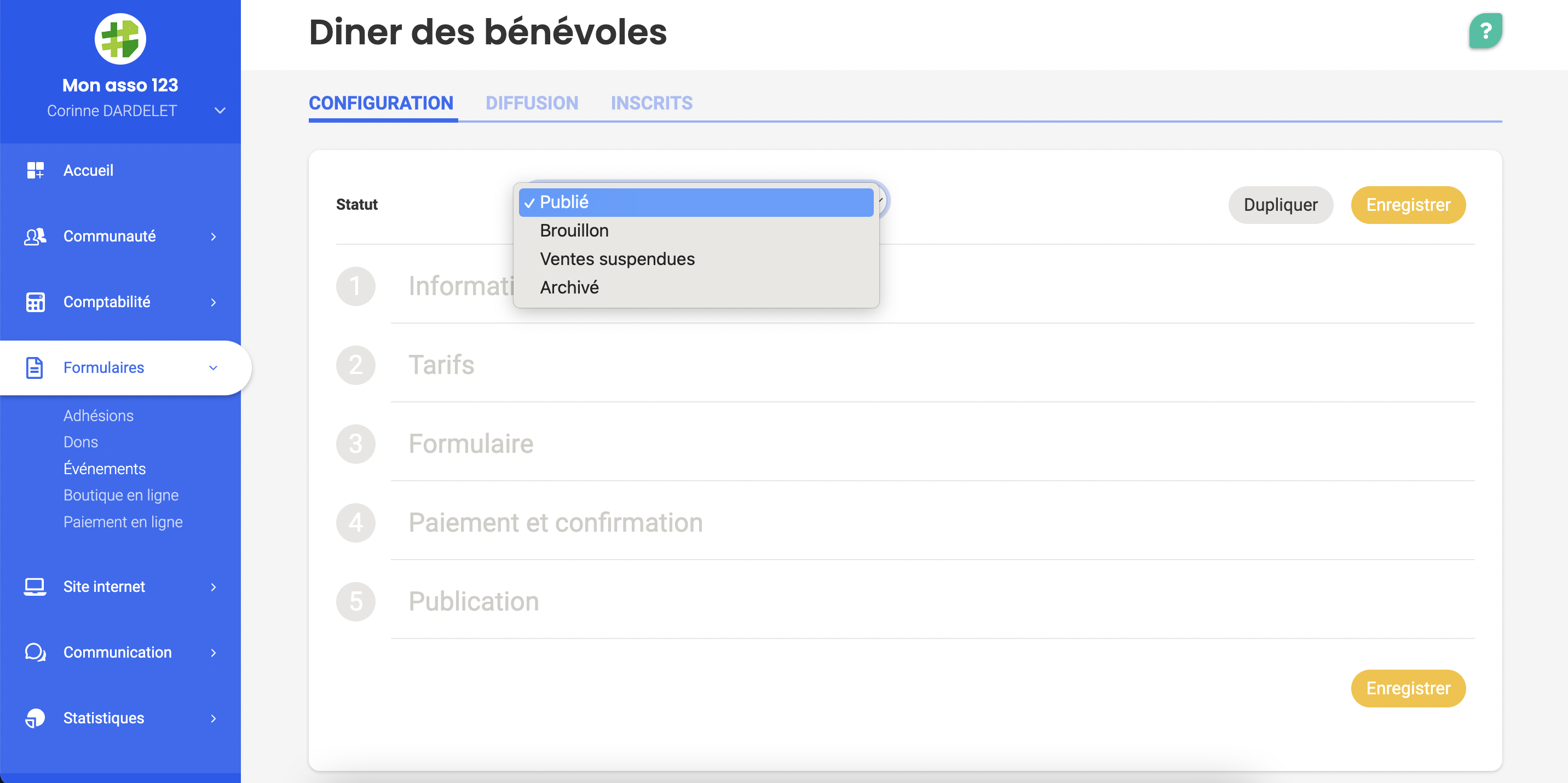Screen dimensions: 1568x783
Task: Select Brouillon in the status dropdown
Action: point(574,231)
